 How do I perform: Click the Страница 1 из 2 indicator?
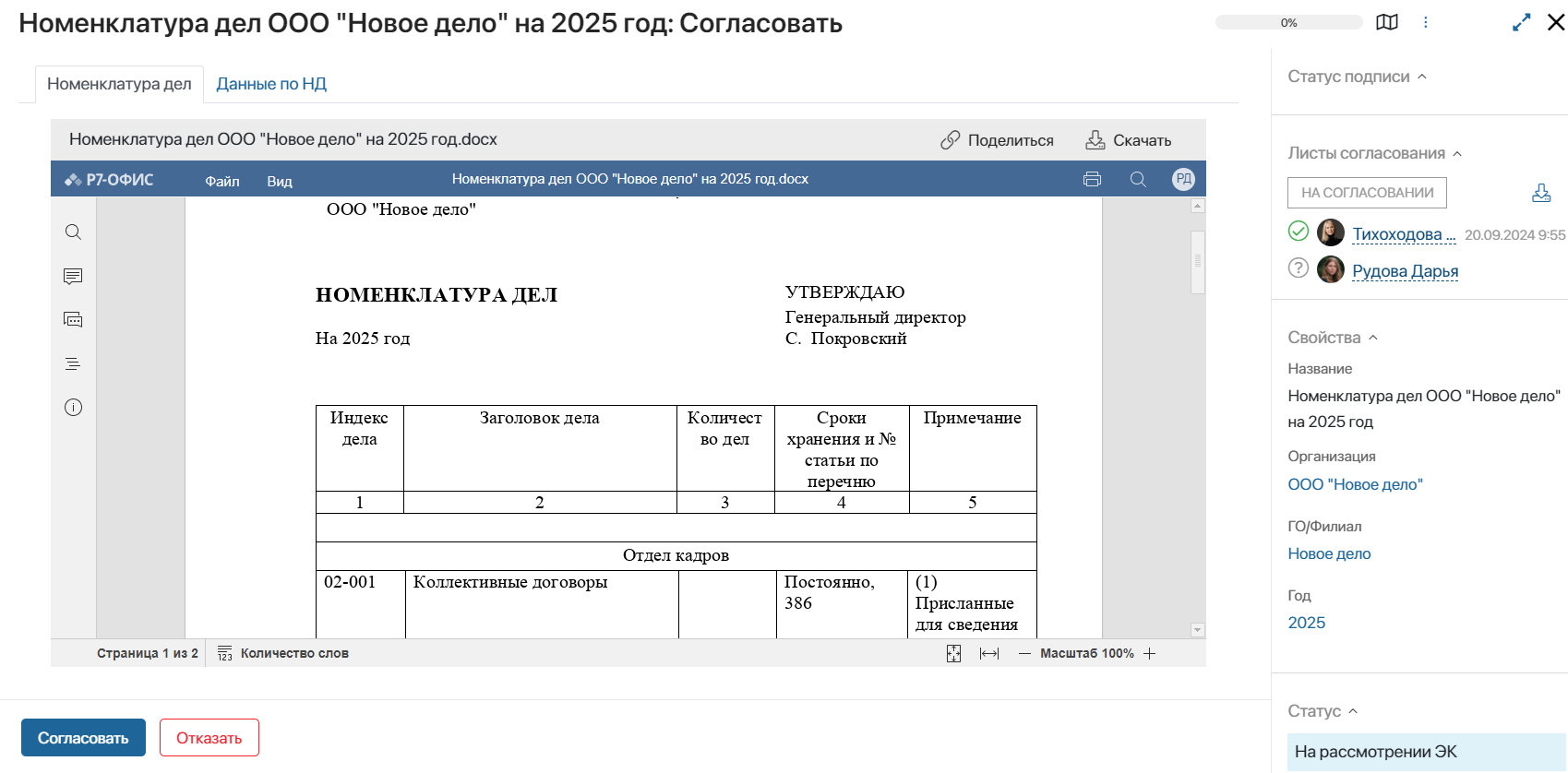[x=148, y=653]
